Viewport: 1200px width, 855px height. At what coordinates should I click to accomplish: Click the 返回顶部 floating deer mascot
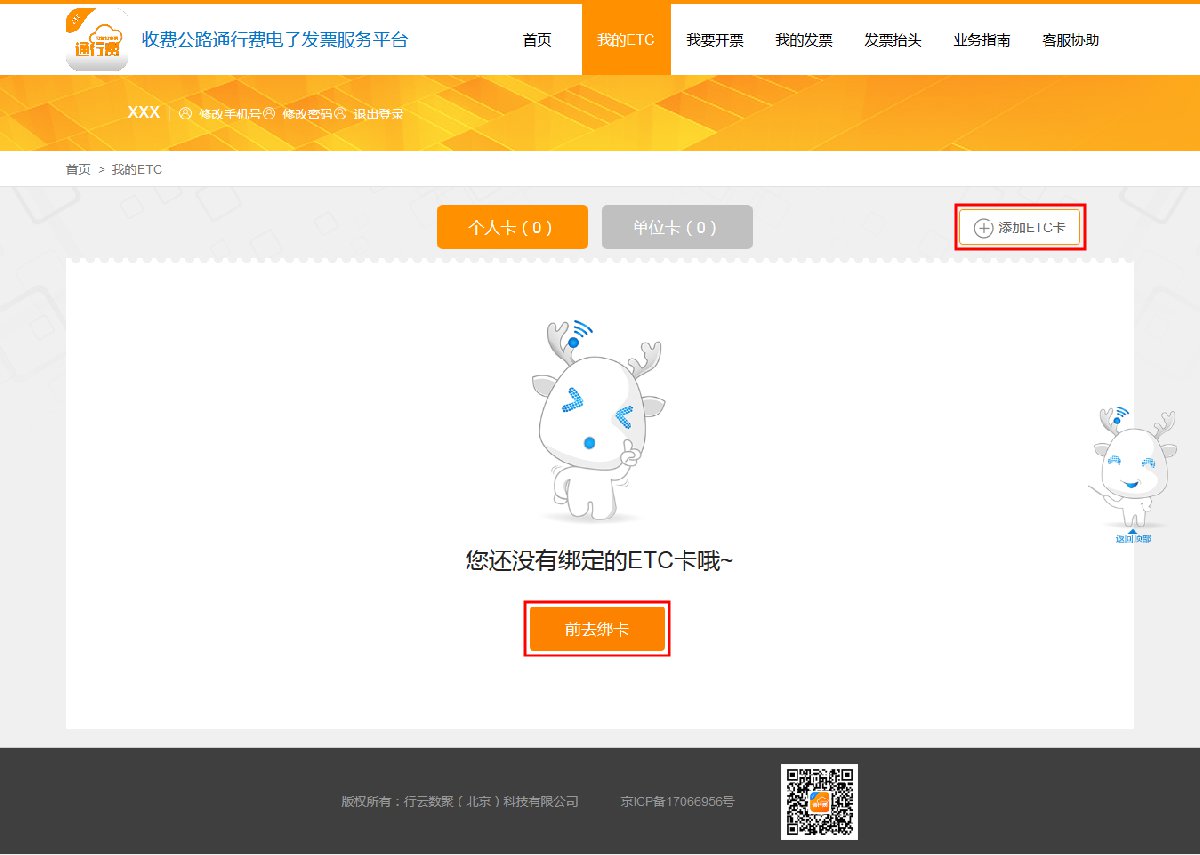(x=1133, y=474)
